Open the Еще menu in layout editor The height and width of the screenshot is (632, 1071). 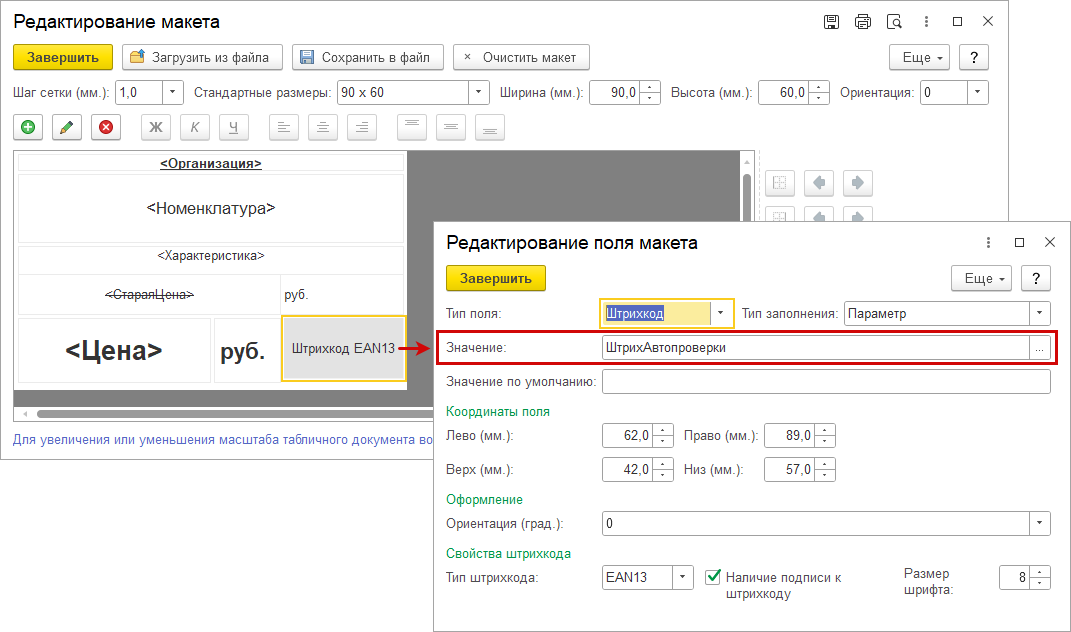tap(920, 57)
